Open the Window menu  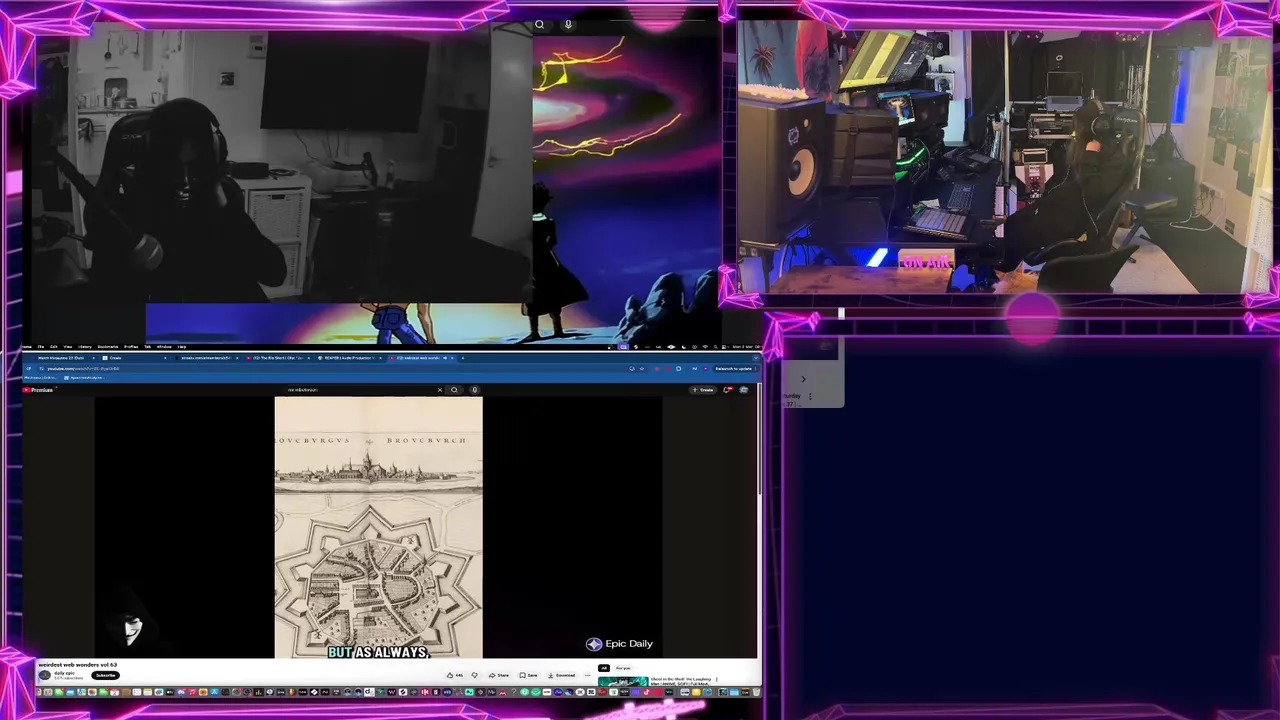tap(164, 347)
